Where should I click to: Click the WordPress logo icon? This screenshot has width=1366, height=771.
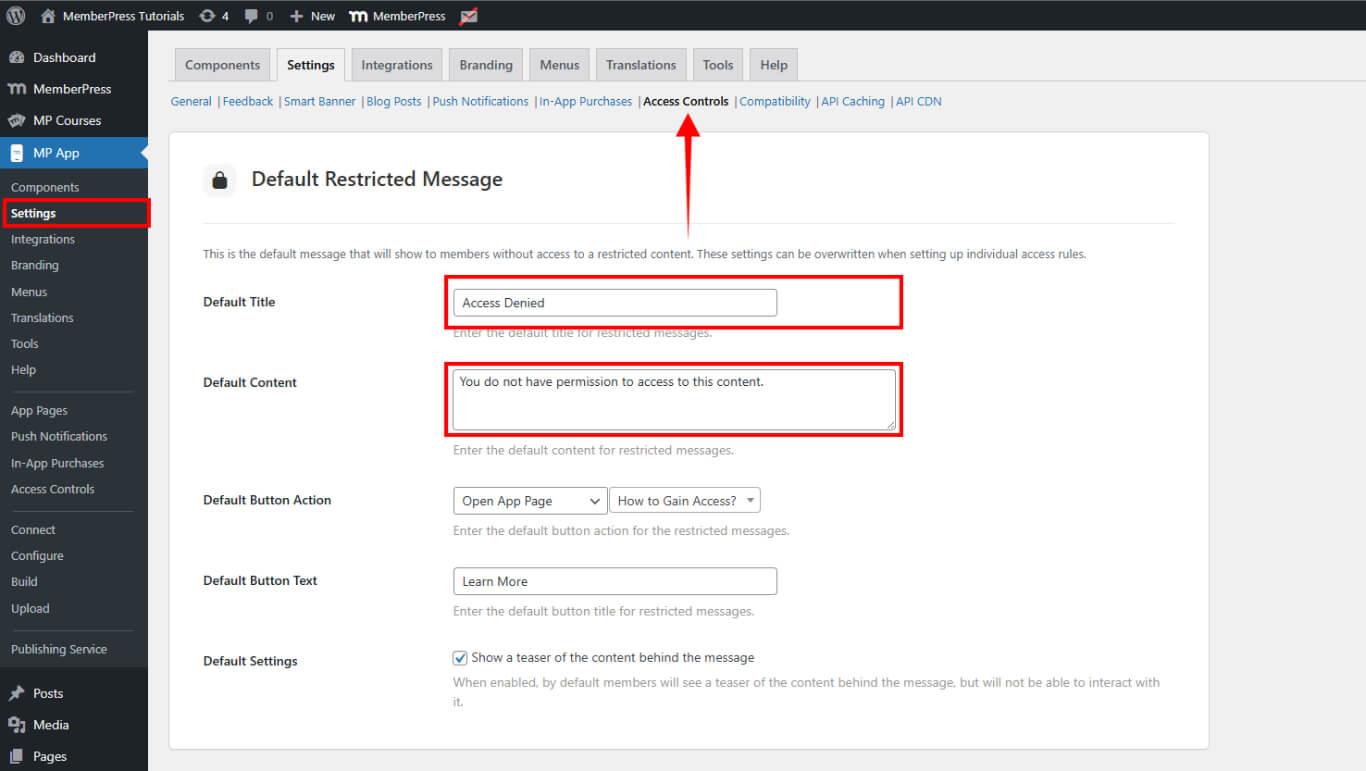point(16,16)
